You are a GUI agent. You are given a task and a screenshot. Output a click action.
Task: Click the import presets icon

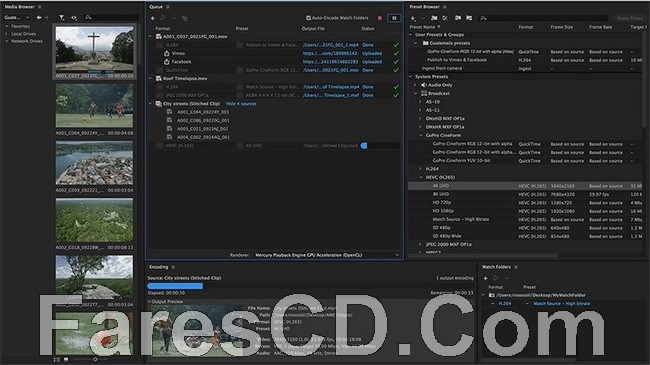458,18
